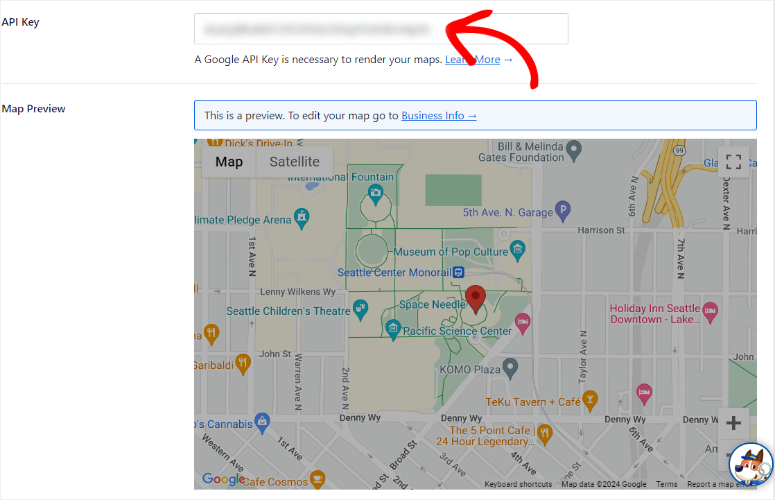
Task: Click the Dick's Drive-In restaurant marker
Action: coord(215,143)
